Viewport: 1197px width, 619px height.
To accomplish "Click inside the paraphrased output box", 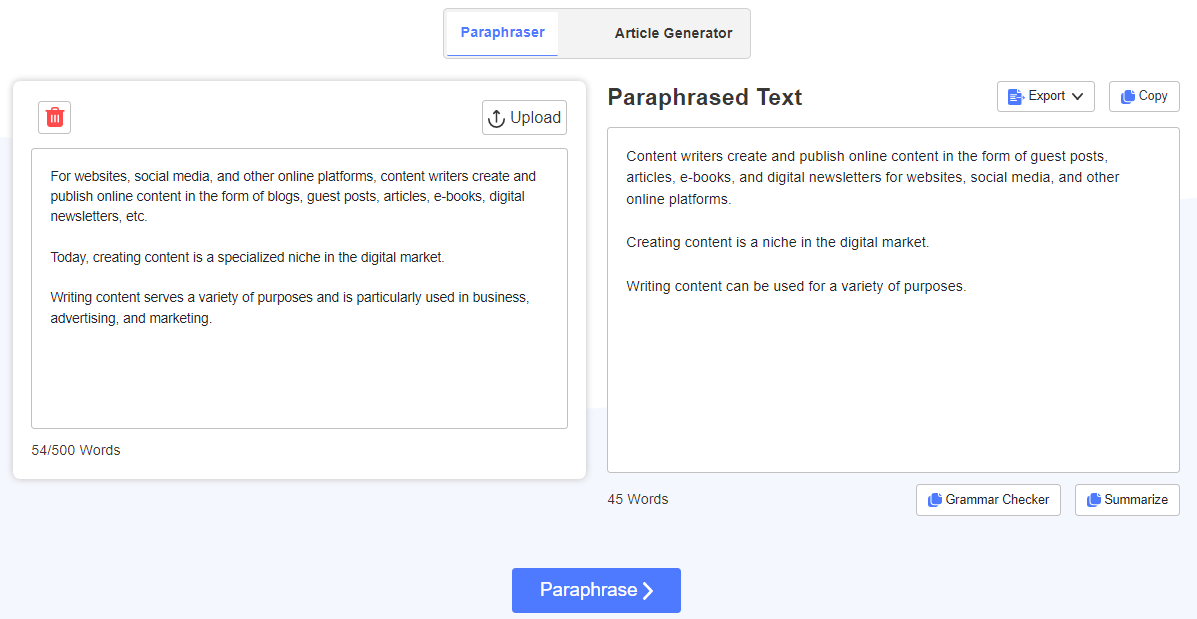I will coord(893,300).
